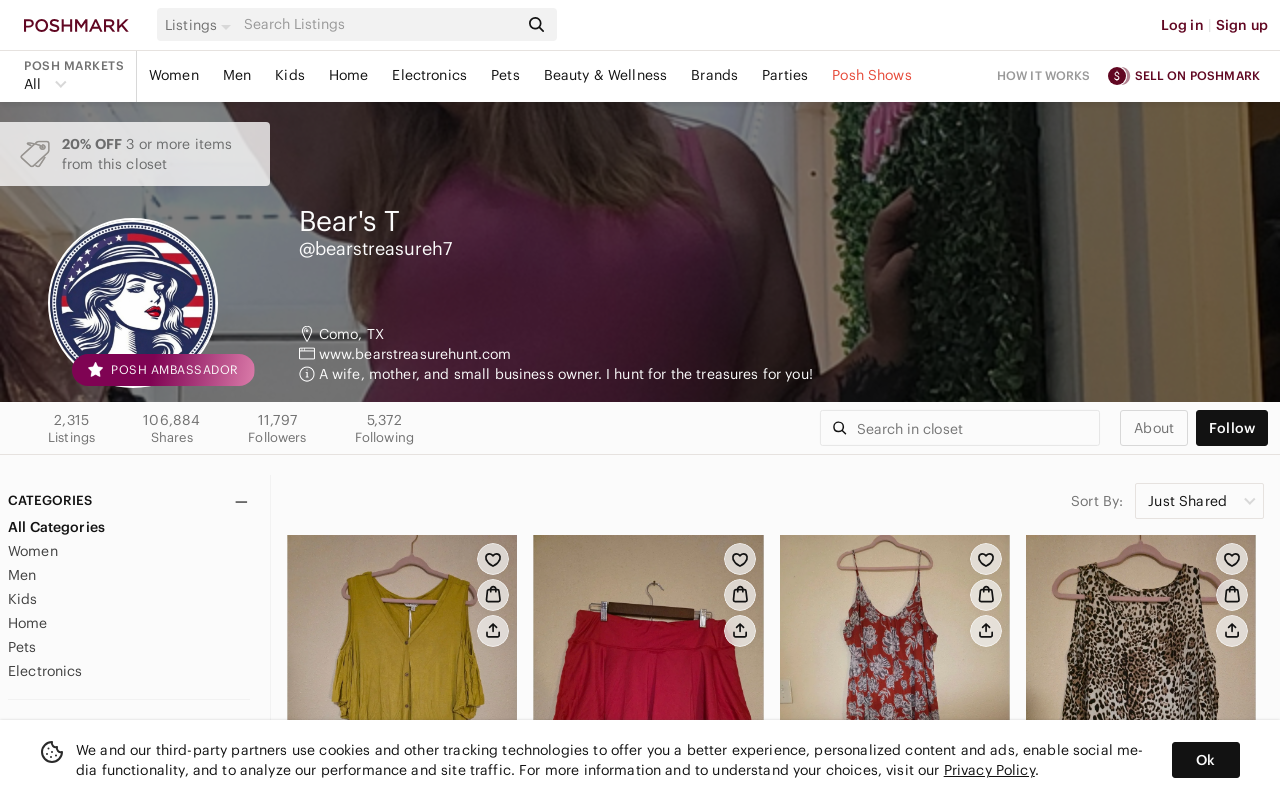Click the search magnifier icon
1280x800 pixels.
click(x=537, y=25)
